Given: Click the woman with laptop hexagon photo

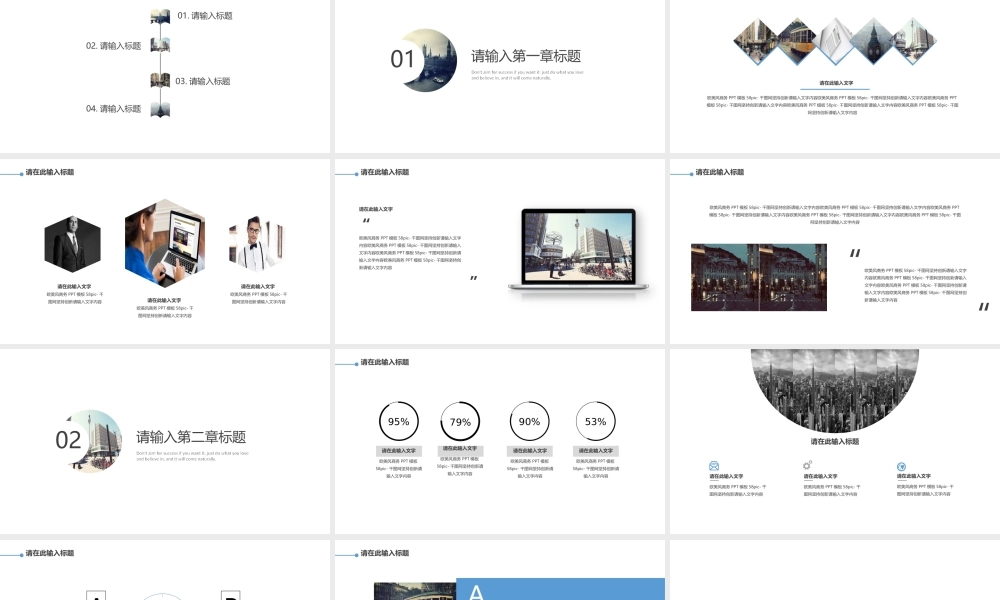Looking at the screenshot, I should 165,244.
